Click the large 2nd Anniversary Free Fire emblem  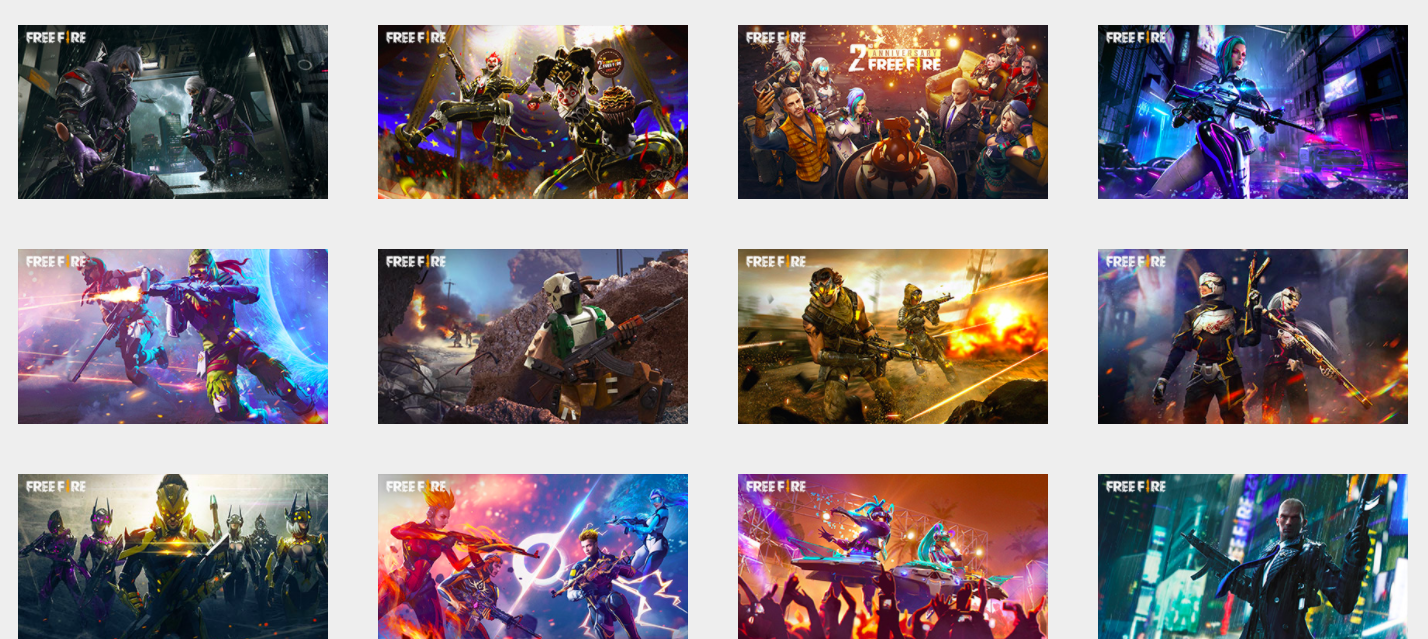click(894, 58)
